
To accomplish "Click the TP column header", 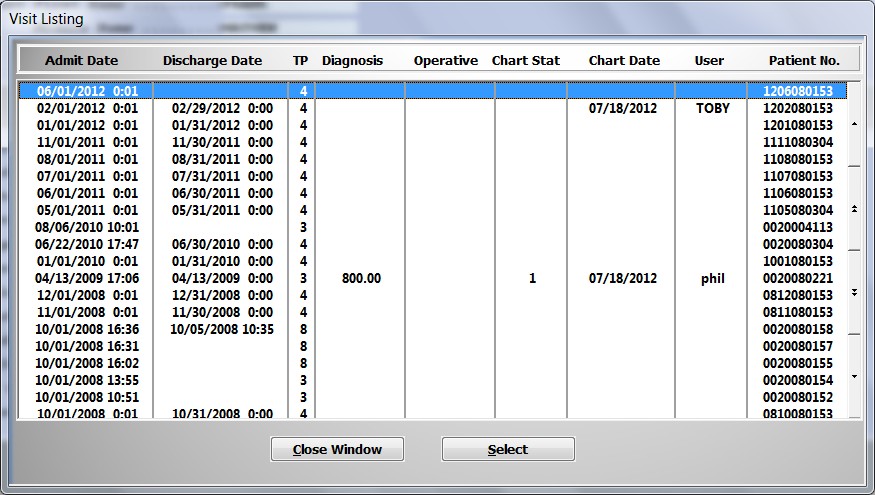I will pos(300,60).
